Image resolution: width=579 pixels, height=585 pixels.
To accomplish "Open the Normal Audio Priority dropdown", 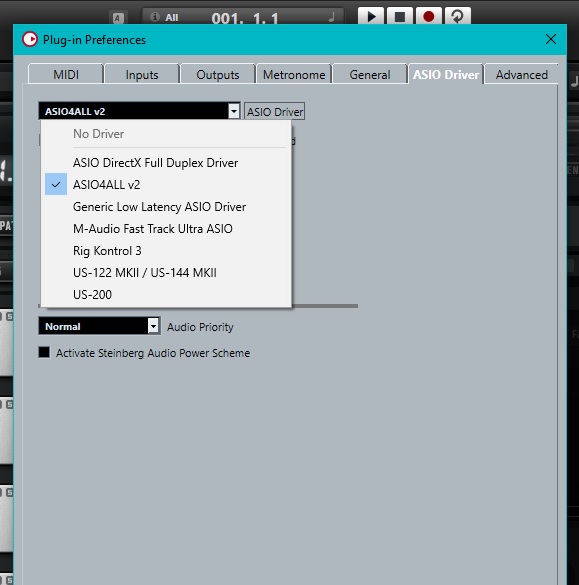I will click(x=99, y=326).
